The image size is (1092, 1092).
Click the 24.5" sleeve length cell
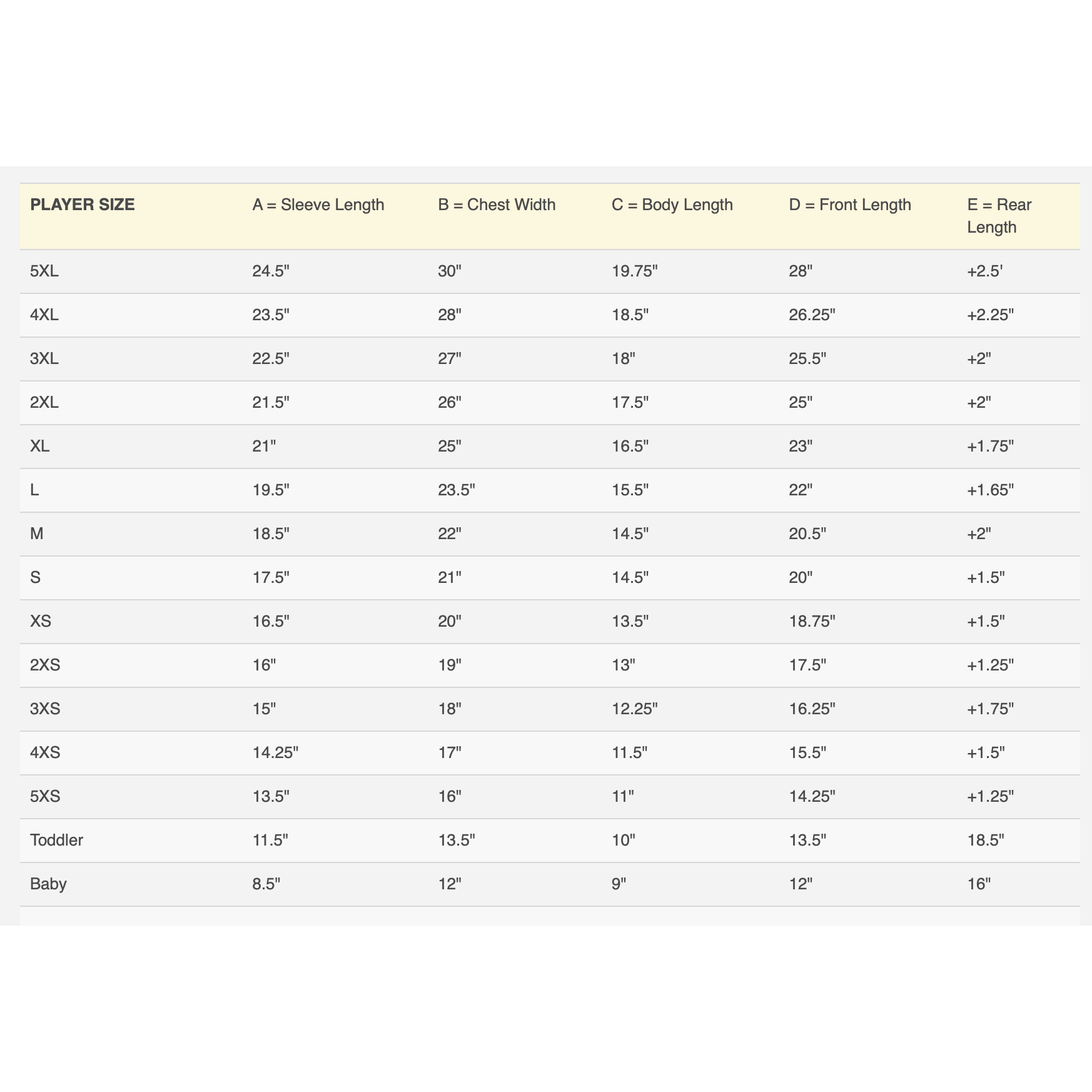271,271
